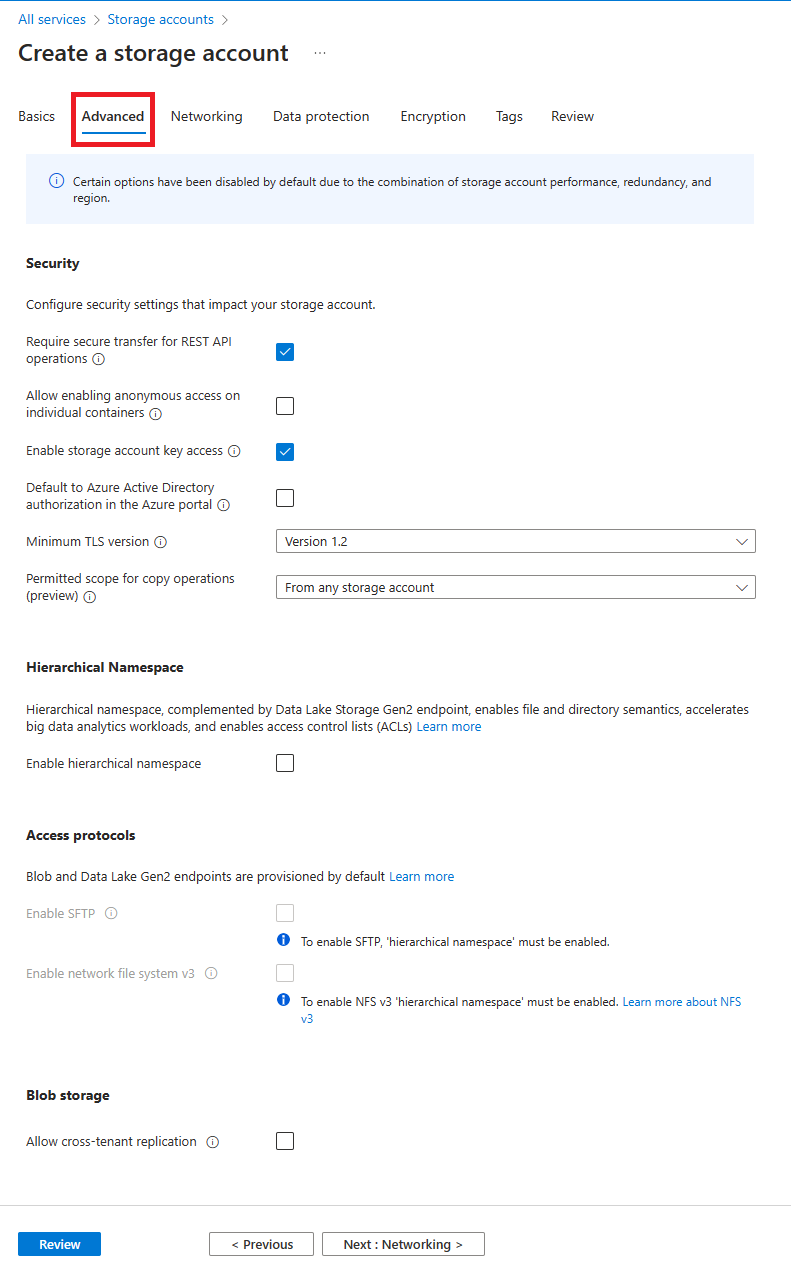Screen dimensions: 791x1278
Task: Open the Minimum TLS version dropdown
Action: coord(515,542)
